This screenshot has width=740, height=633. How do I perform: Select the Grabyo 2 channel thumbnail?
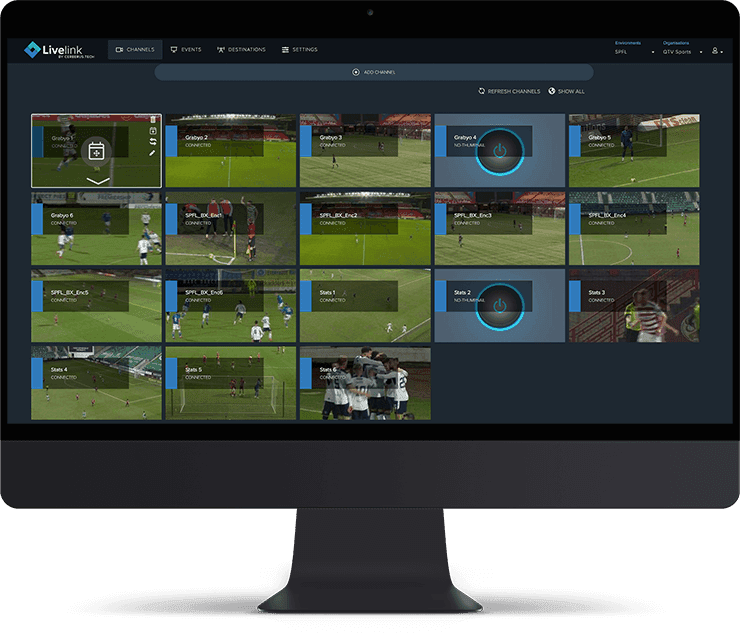click(231, 151)
